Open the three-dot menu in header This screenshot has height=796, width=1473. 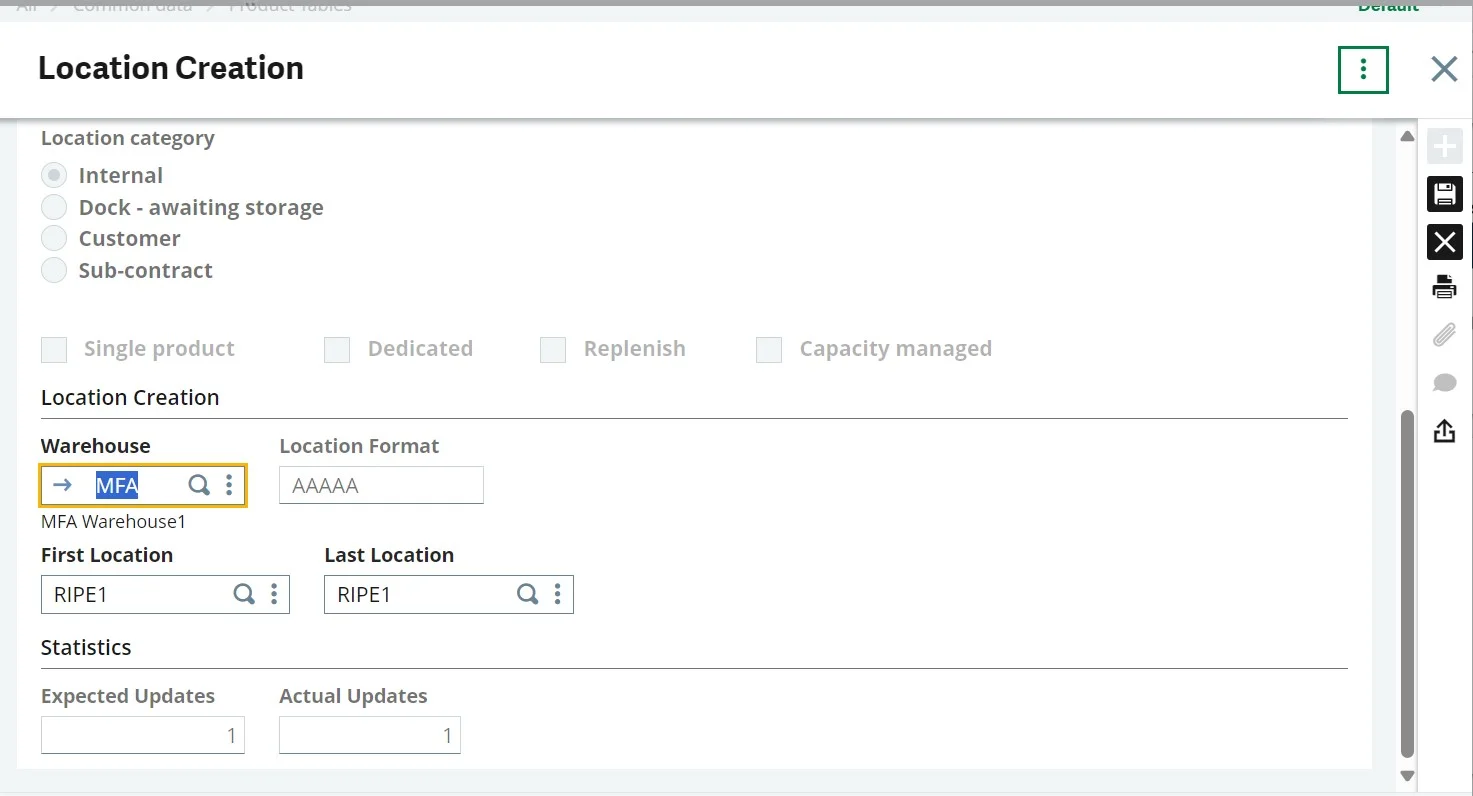1363,69
